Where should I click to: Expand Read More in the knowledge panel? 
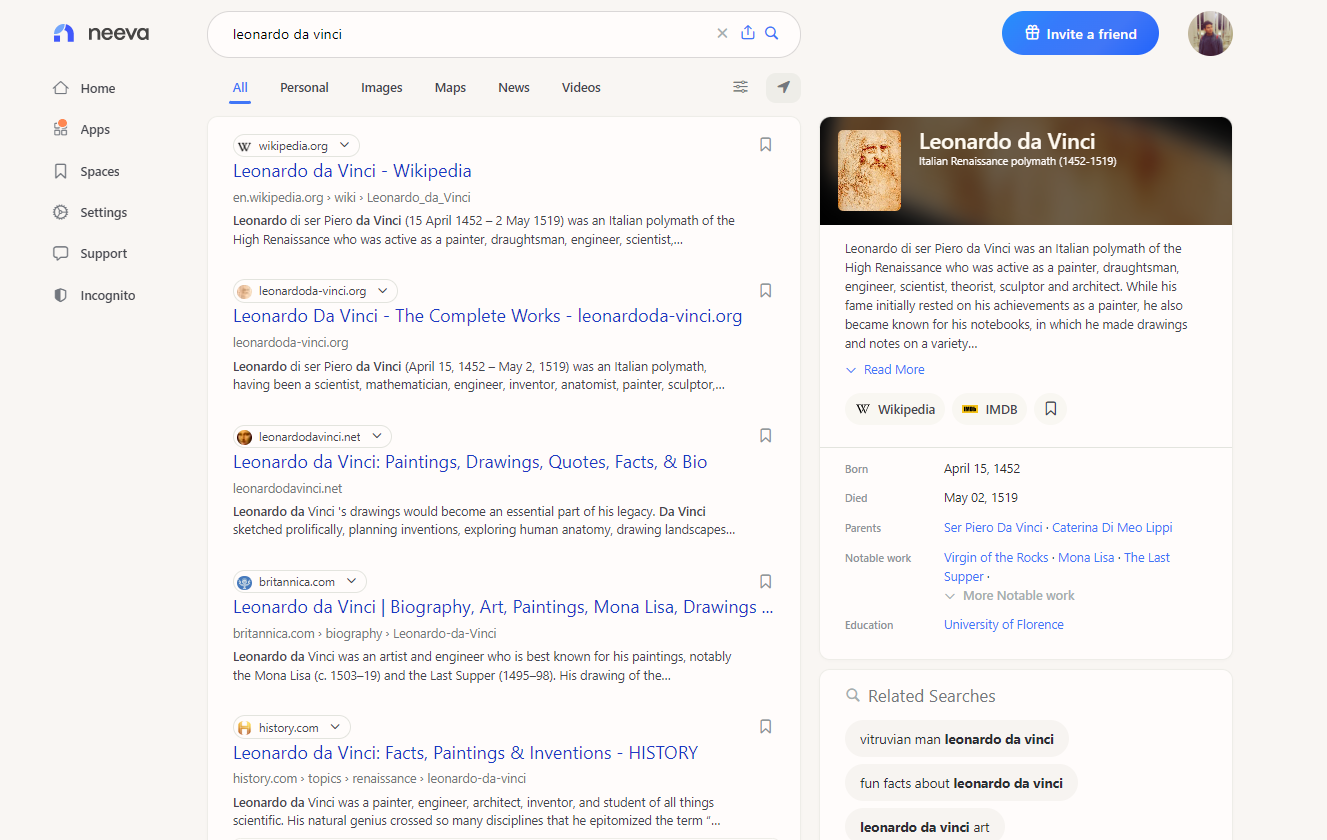885,369
